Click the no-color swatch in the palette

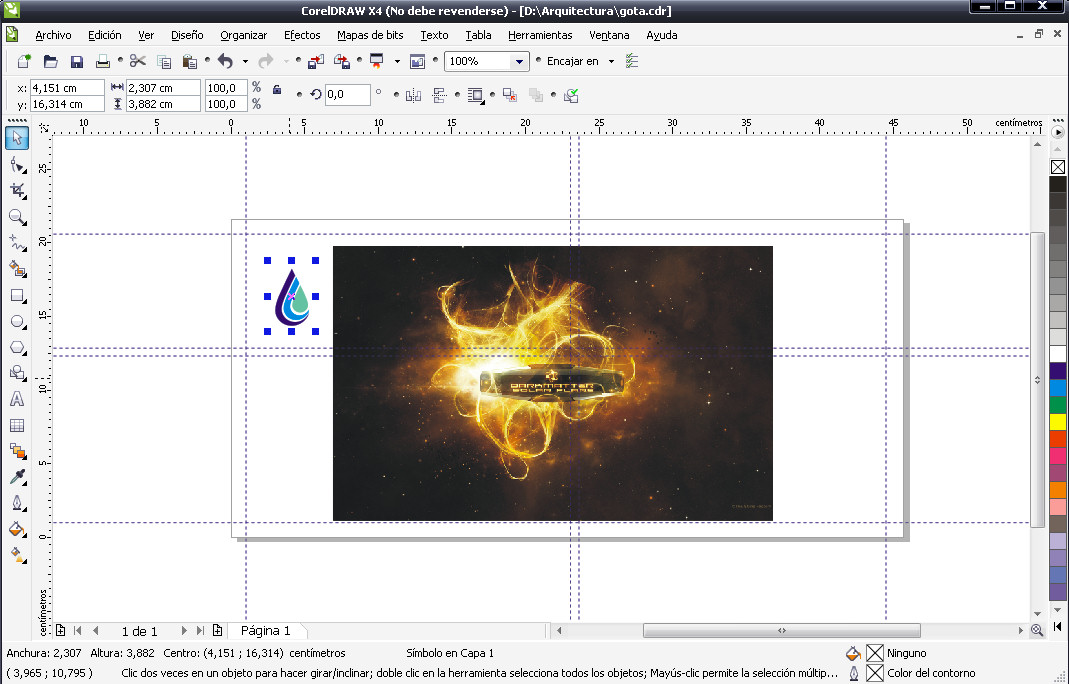coord(1058,167)
